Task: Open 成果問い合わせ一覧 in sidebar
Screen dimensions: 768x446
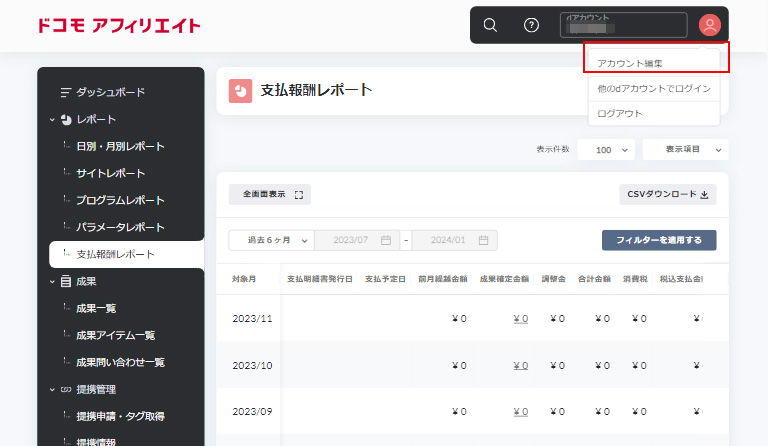Action: (x=120, y=362)
